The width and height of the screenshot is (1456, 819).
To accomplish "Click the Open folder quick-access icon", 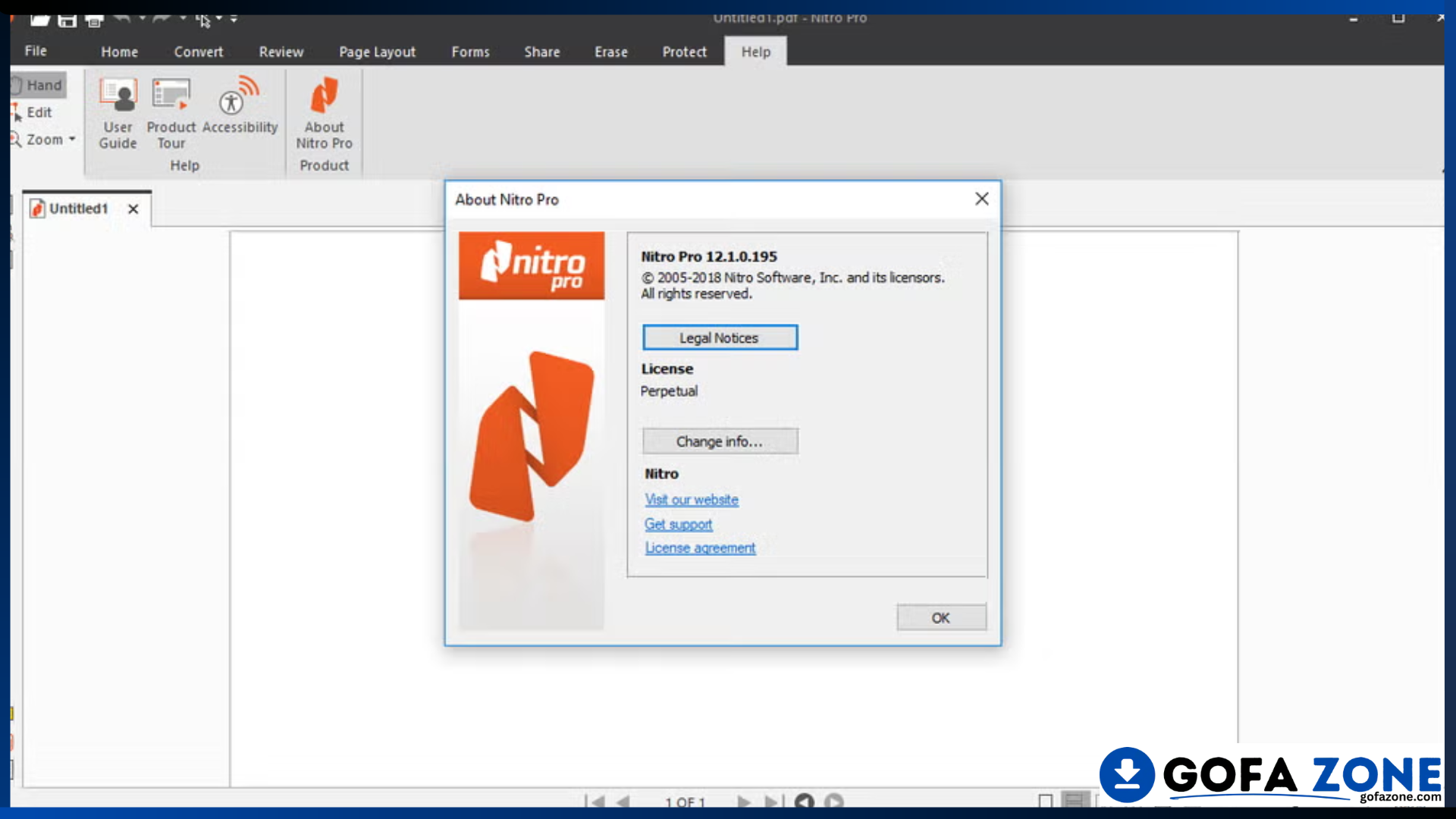I will [x=40, y=20].
